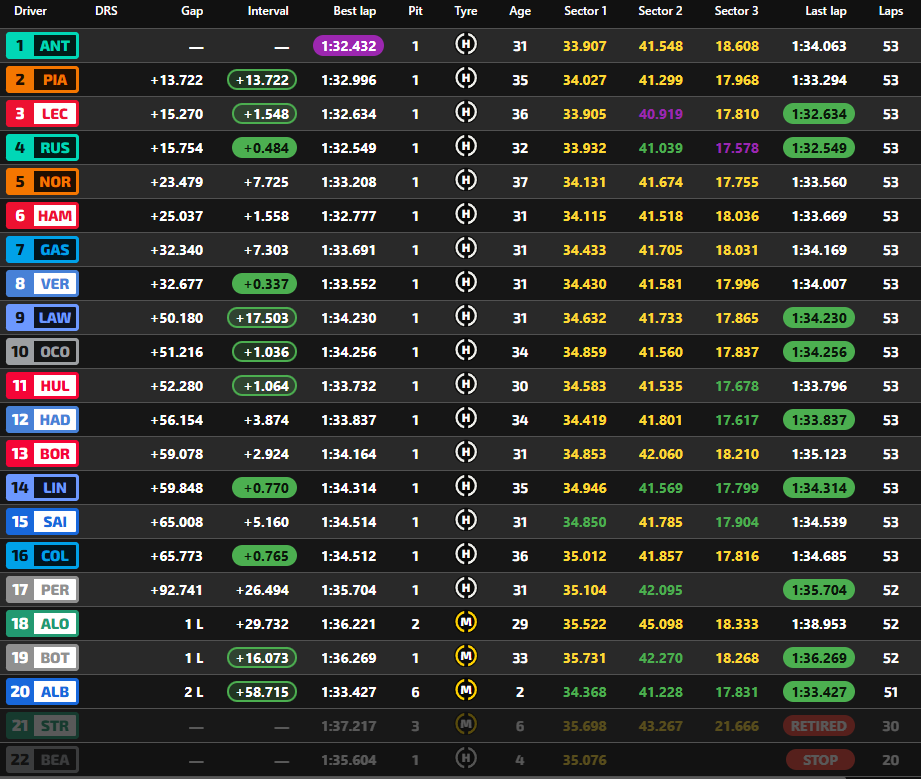Click the medium tyre icon in ALB's row
Image resolution: width=921 pixels, height=779 pixels.
click(466, 691)
